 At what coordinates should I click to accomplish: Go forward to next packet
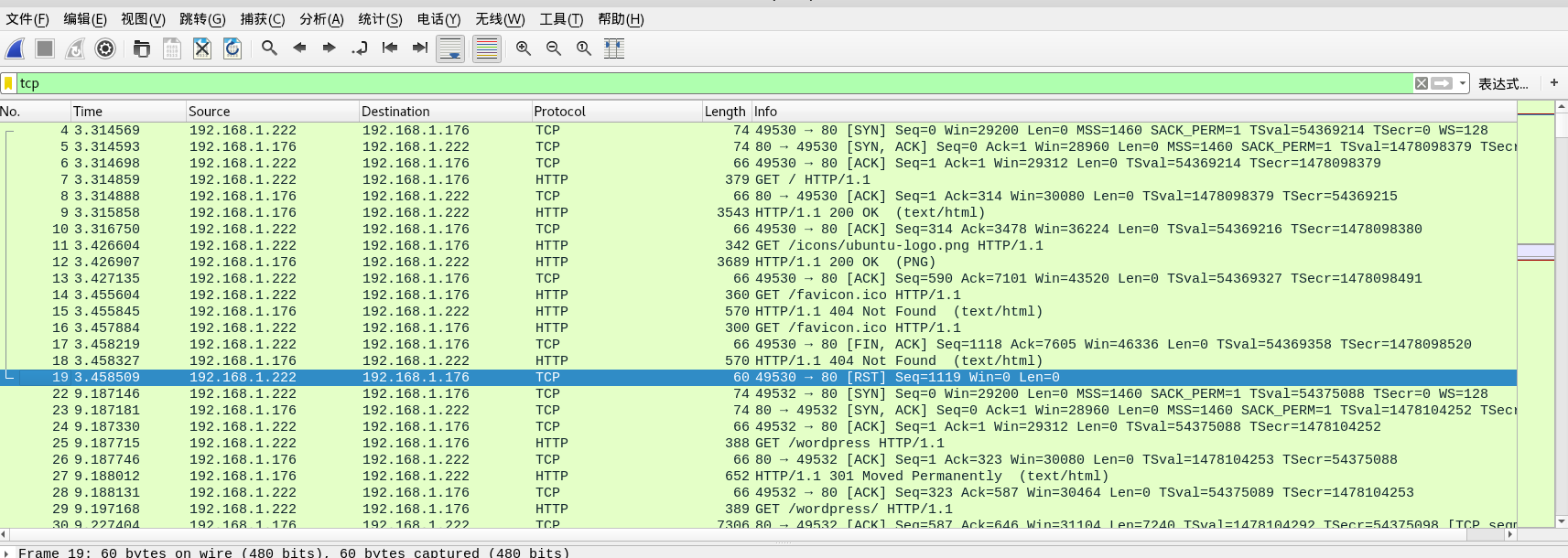(x=330, y=48)
